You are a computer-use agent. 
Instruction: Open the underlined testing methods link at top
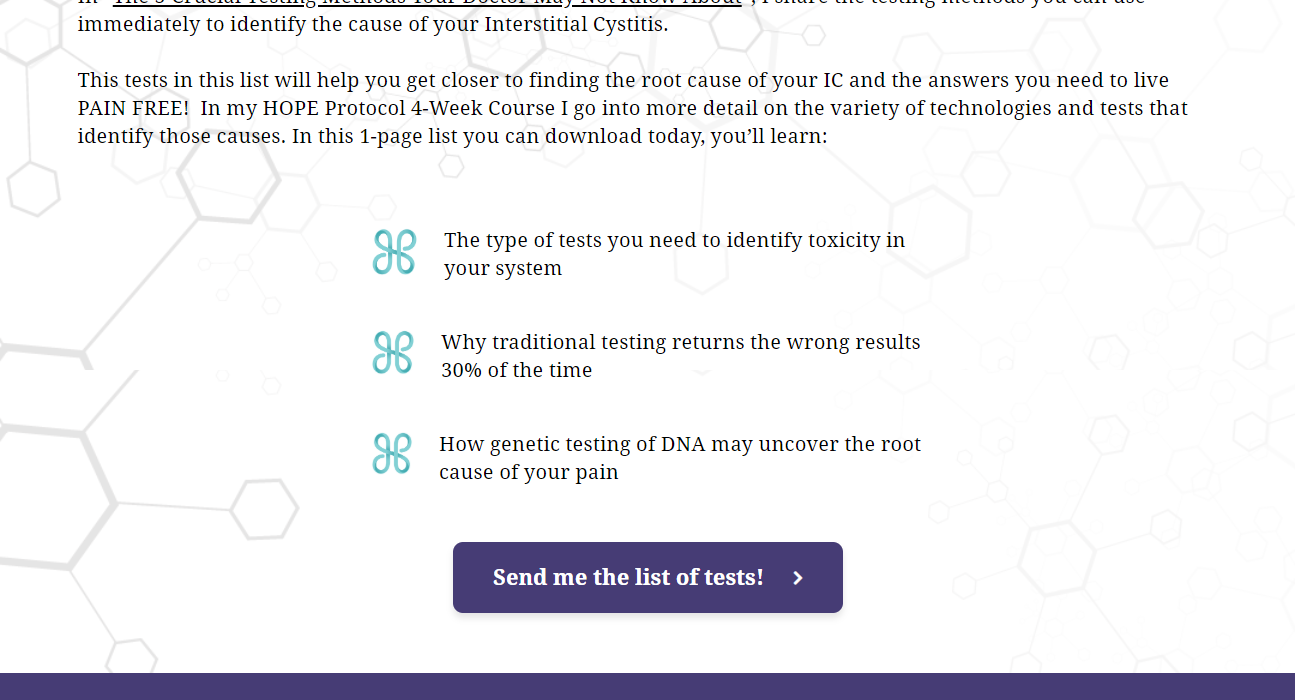tap(427, 3)
